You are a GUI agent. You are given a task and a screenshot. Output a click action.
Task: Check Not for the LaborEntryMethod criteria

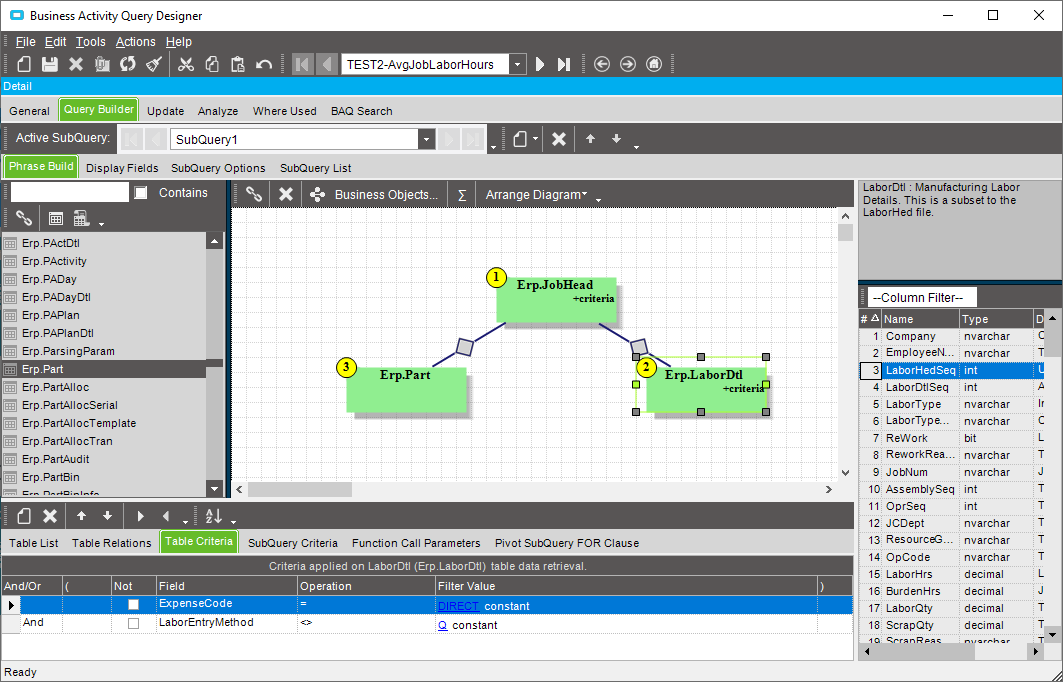[134, 624]
